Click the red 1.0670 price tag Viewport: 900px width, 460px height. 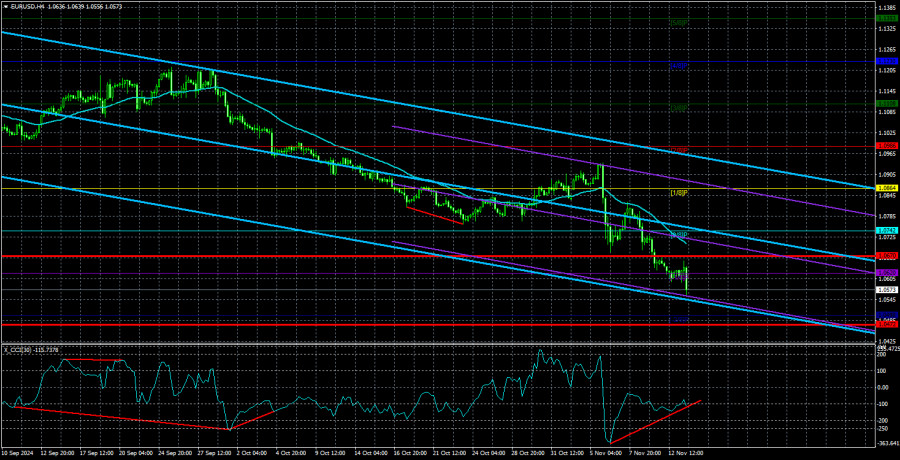(887, 256)
